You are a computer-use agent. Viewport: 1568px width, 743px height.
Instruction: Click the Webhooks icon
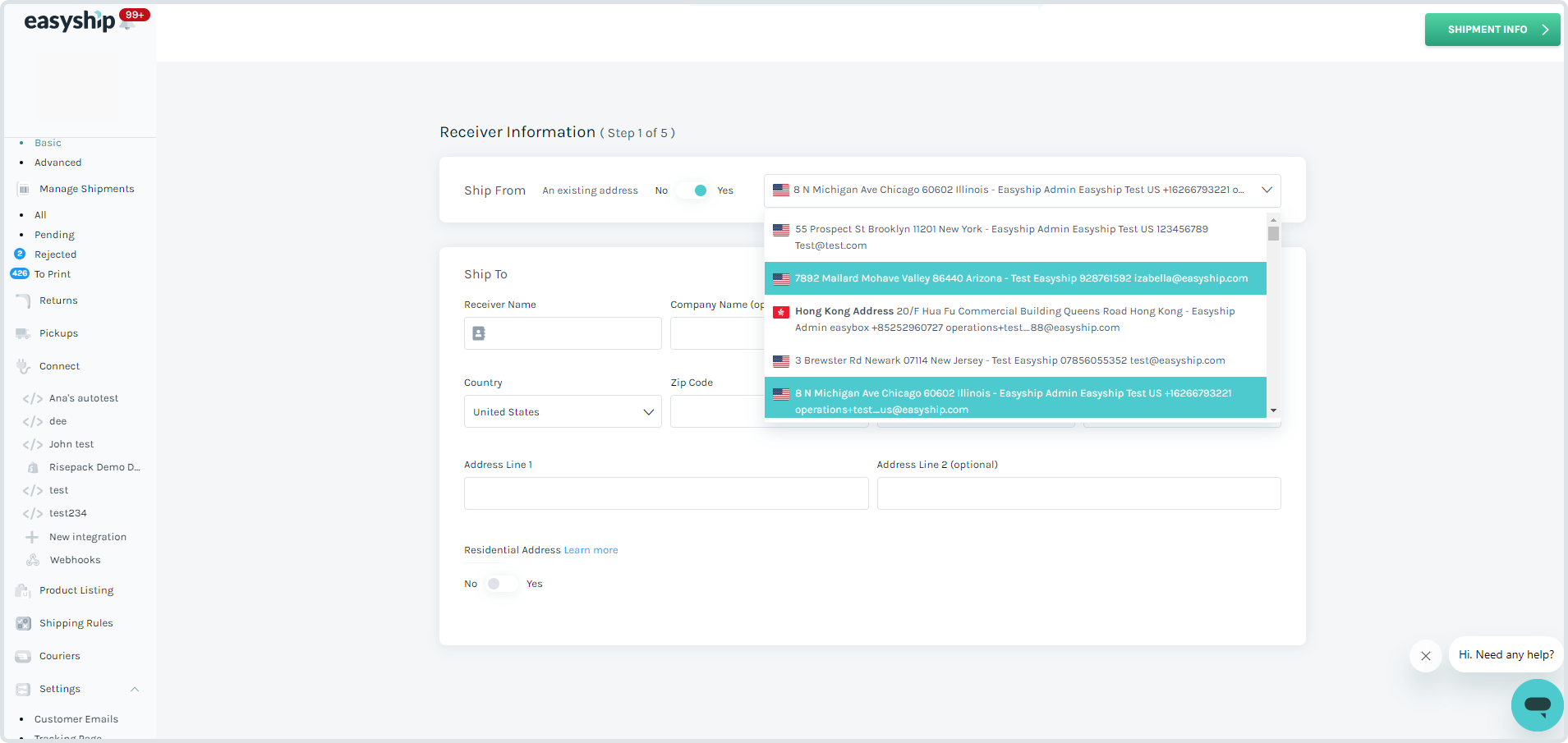click(33, 560)
